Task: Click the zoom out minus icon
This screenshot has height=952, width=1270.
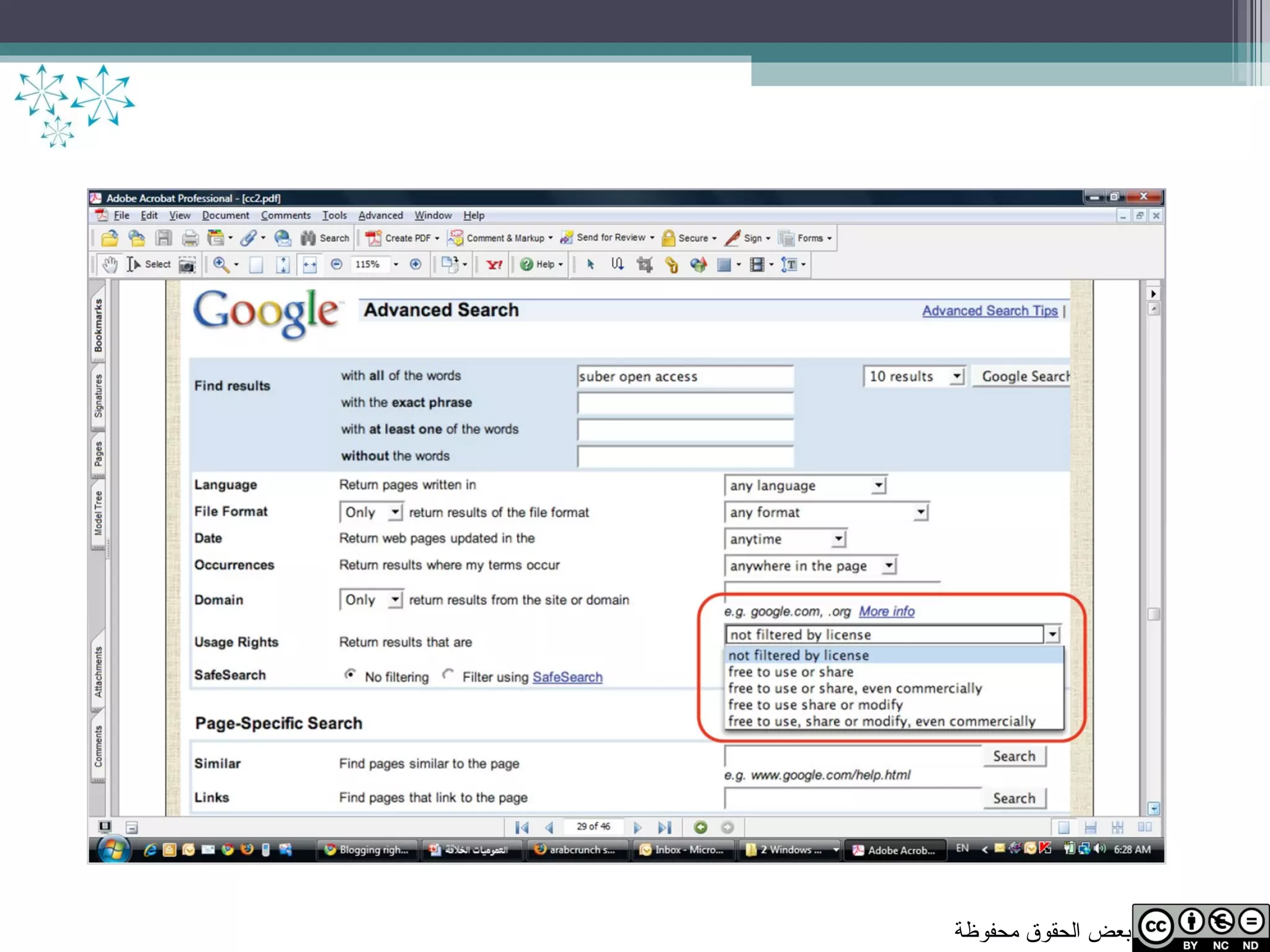Action: click(x=337, y=265)
